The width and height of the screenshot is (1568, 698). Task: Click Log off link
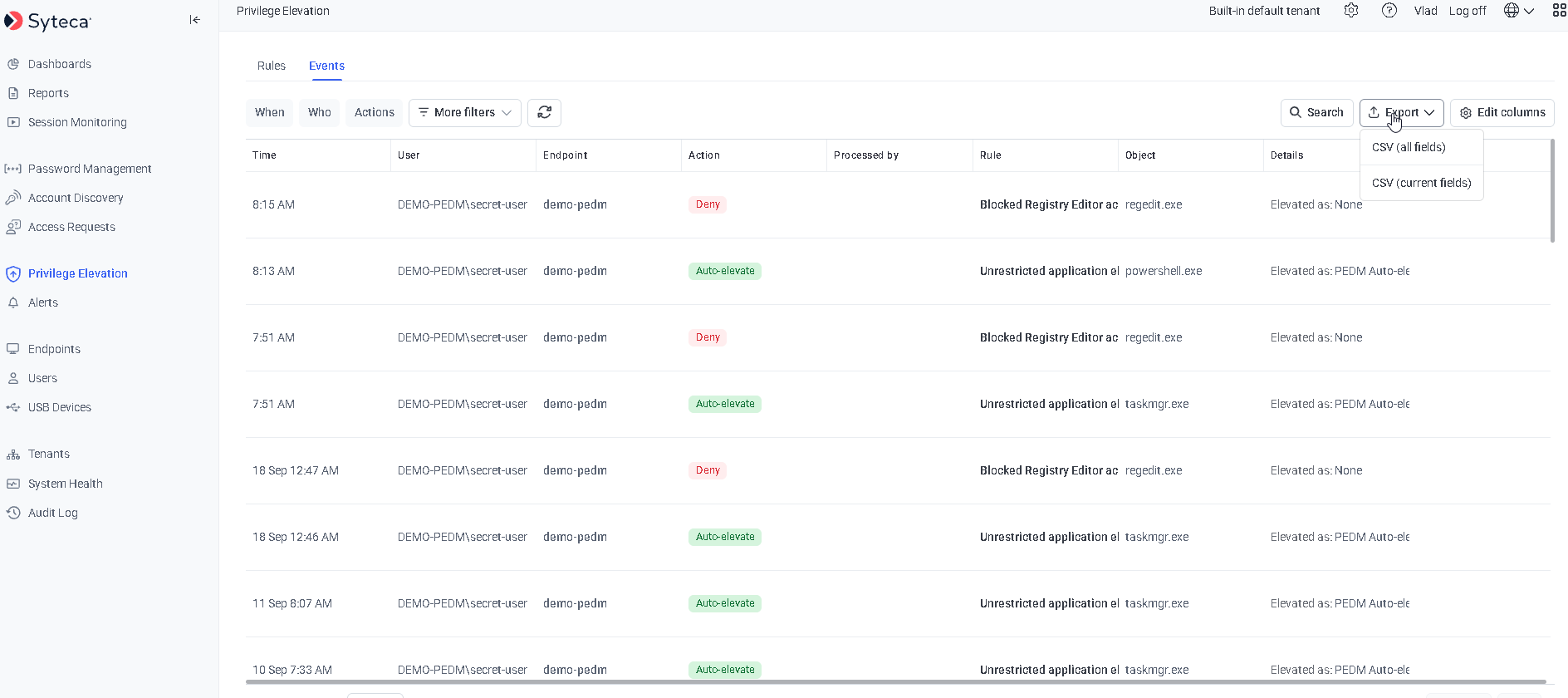pos(1468,11)
